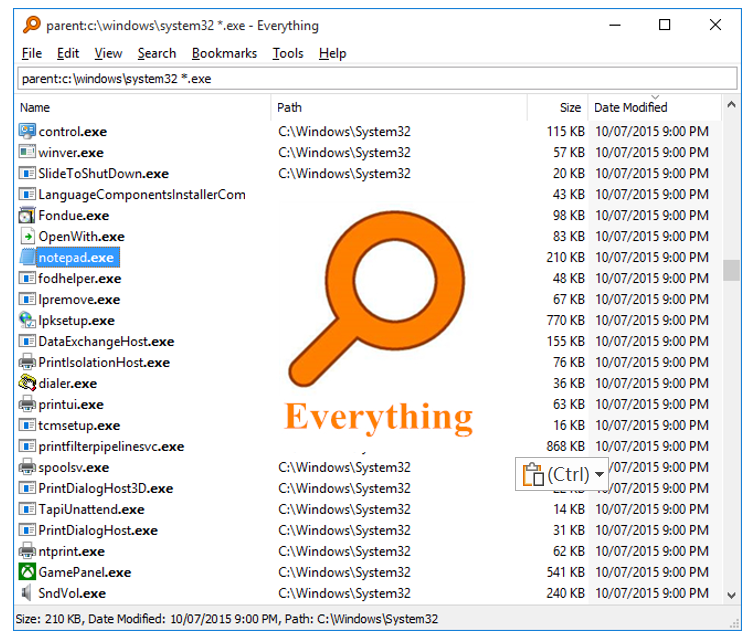Open the View menu
This screenshot has width=756, height=639.
[108, 53]
